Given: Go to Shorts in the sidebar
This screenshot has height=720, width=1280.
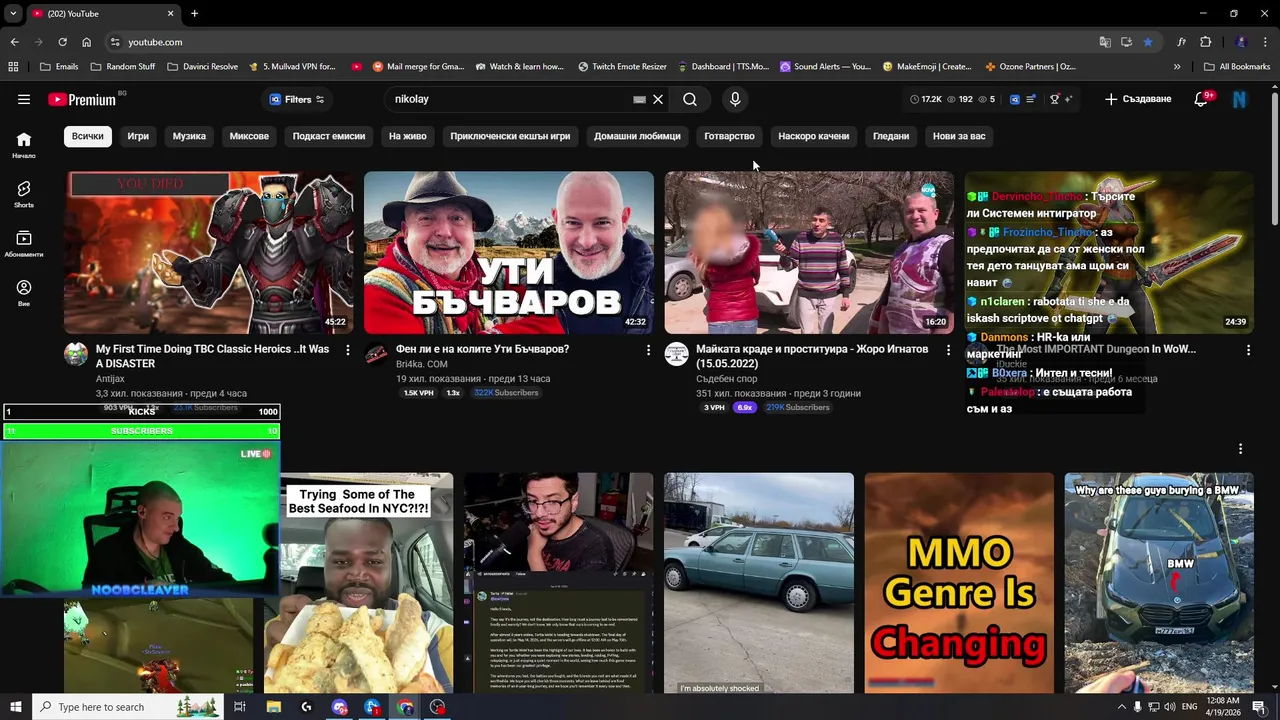Looking at the screenshot, I should click(24, 194).
